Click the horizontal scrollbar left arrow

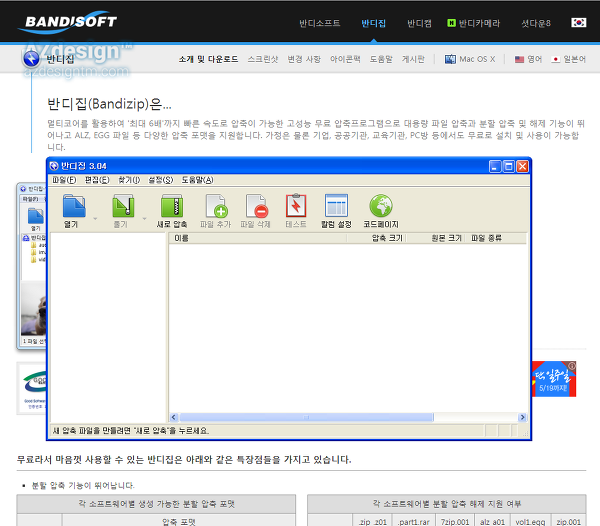point(174,417)
